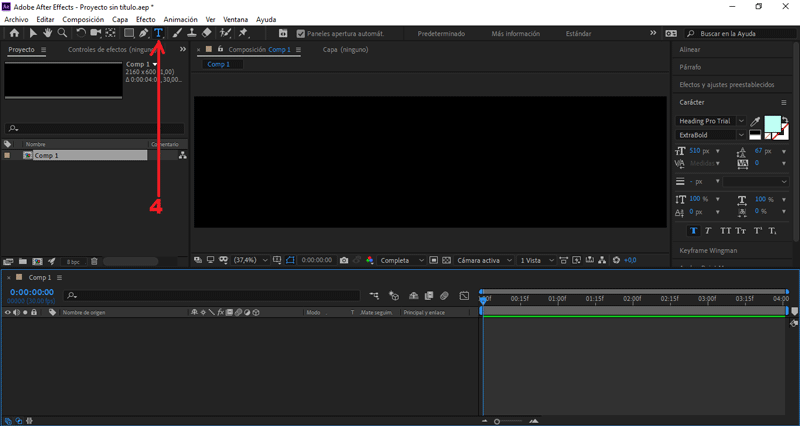Screen dimensions: 800x426
Task: Click the light blue fill color swatch
Action: coord(772,124)
